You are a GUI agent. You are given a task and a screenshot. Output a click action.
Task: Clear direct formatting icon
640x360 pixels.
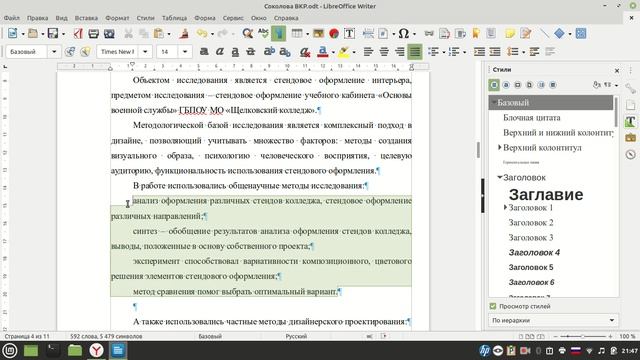(x=304, y=51)
